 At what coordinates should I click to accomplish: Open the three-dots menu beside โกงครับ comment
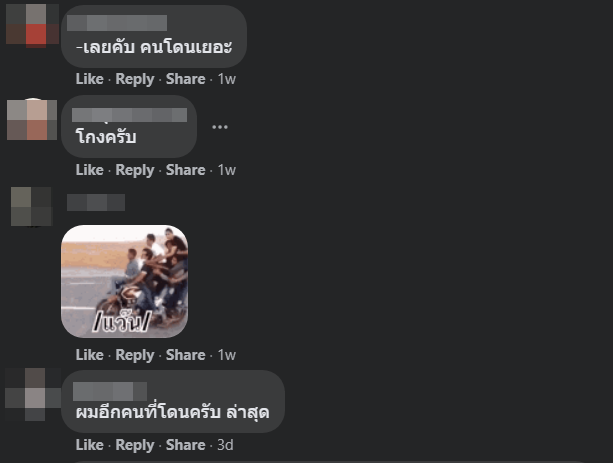pos(220,127)
